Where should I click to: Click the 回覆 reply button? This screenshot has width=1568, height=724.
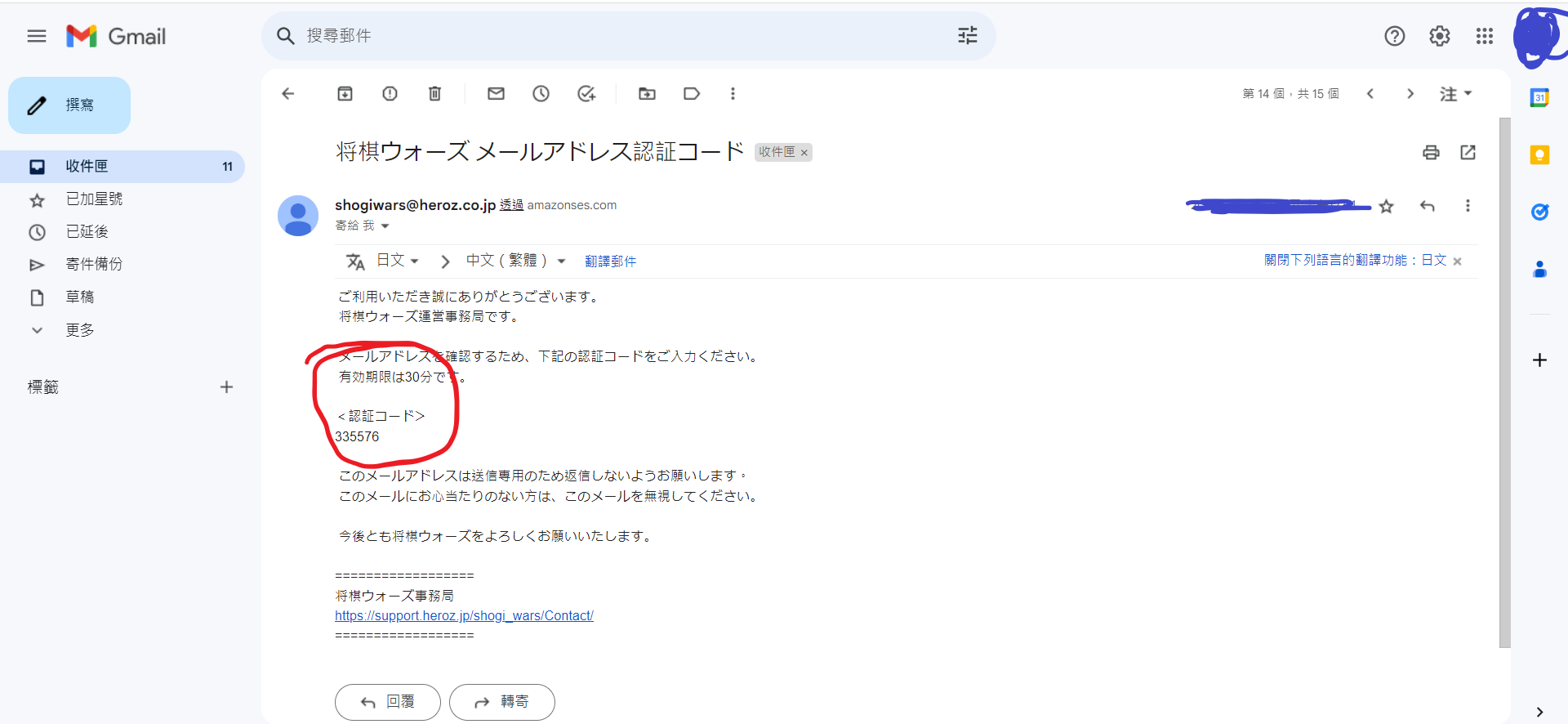[388, 702]
